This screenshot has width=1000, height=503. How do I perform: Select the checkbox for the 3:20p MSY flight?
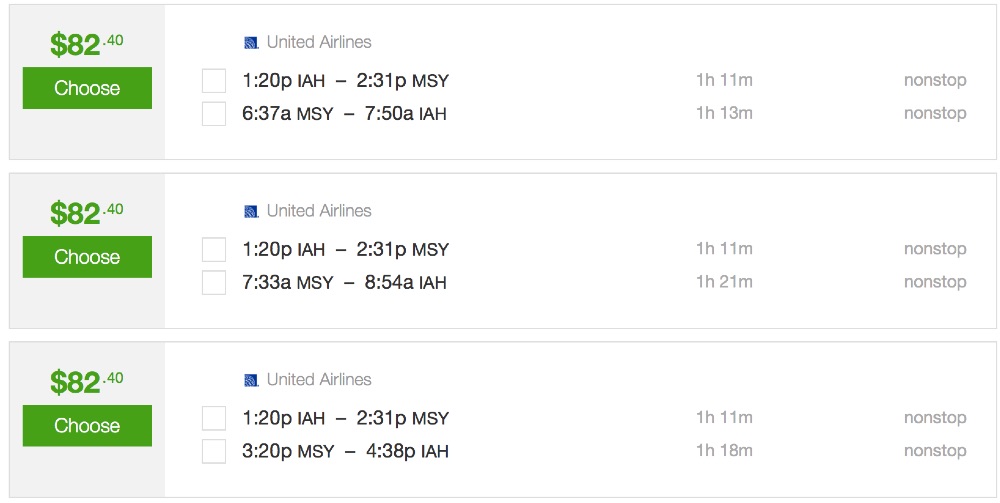214,452
